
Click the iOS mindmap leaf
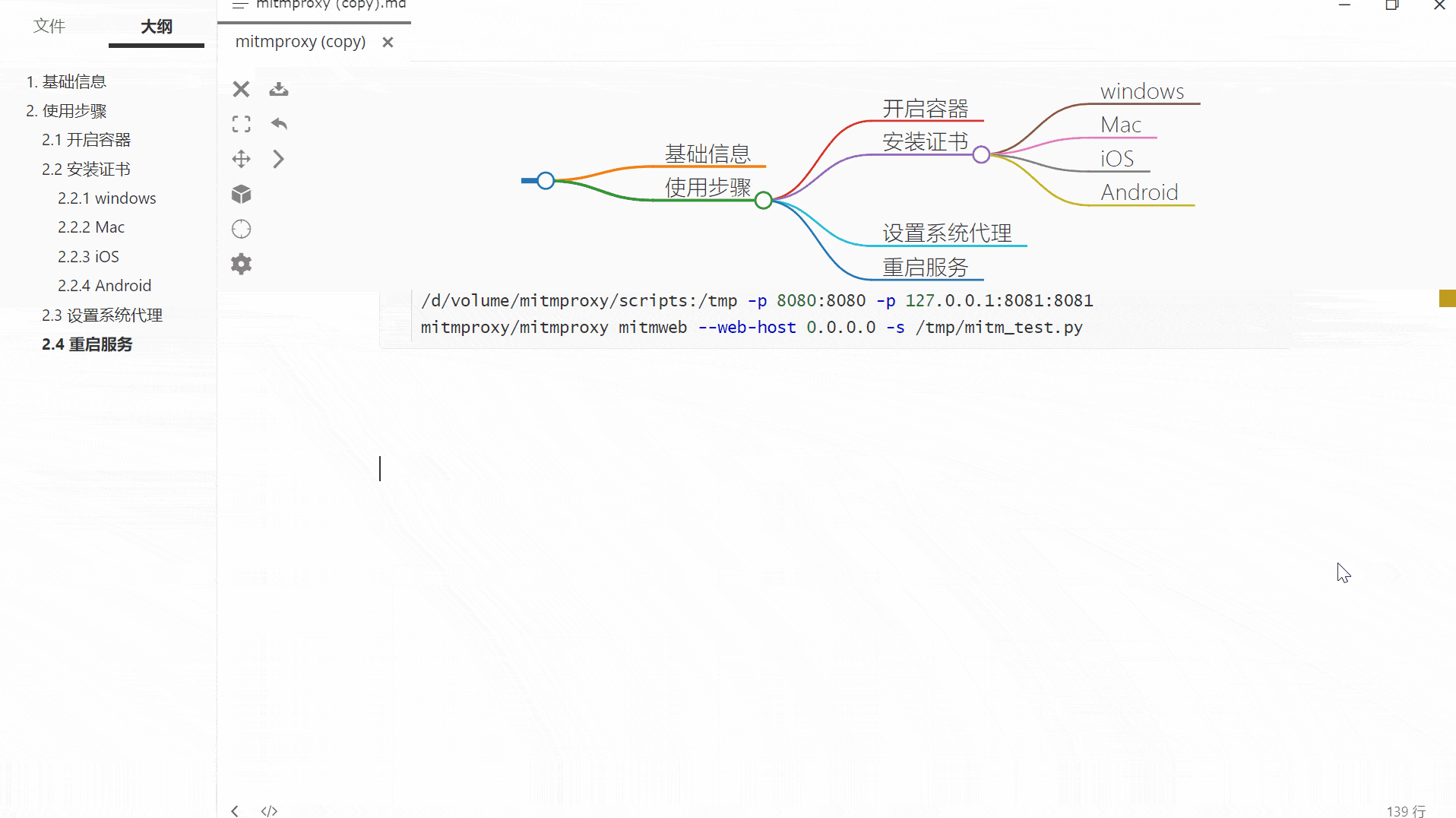coord(1117,159)
